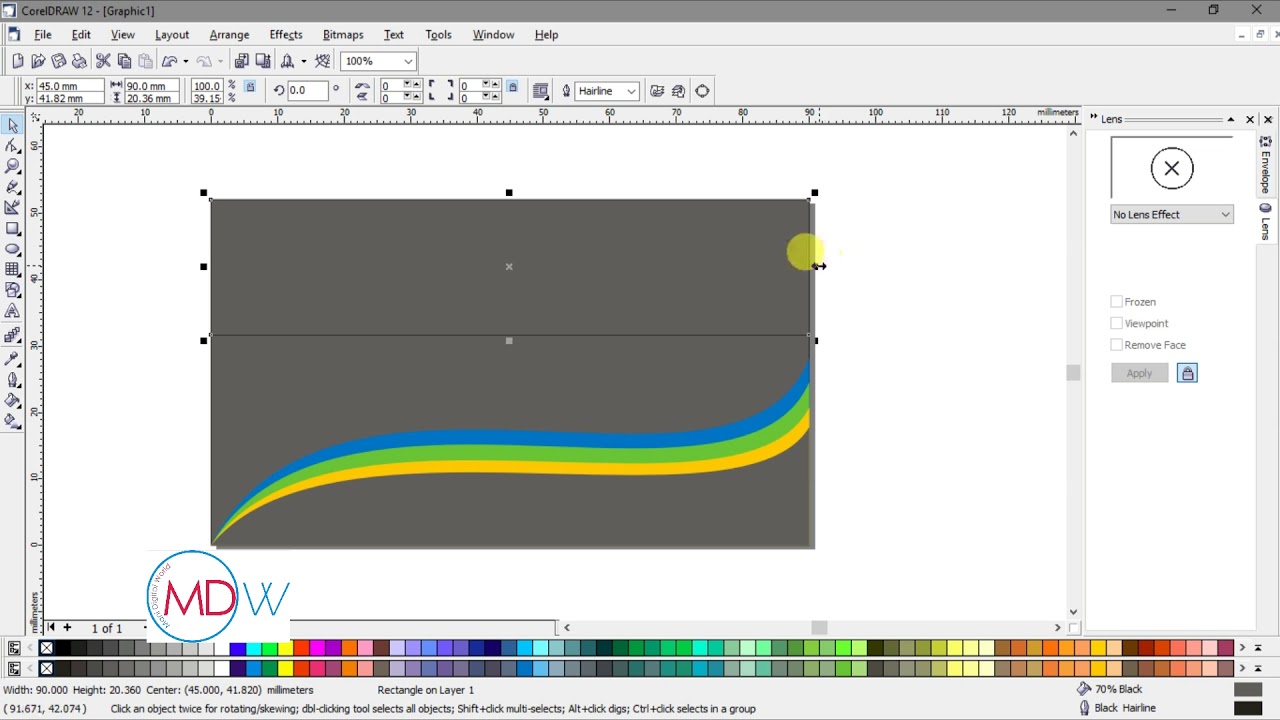Click the angle of rotation field
Screen dimensions: 1280x720
coord(307,91)
